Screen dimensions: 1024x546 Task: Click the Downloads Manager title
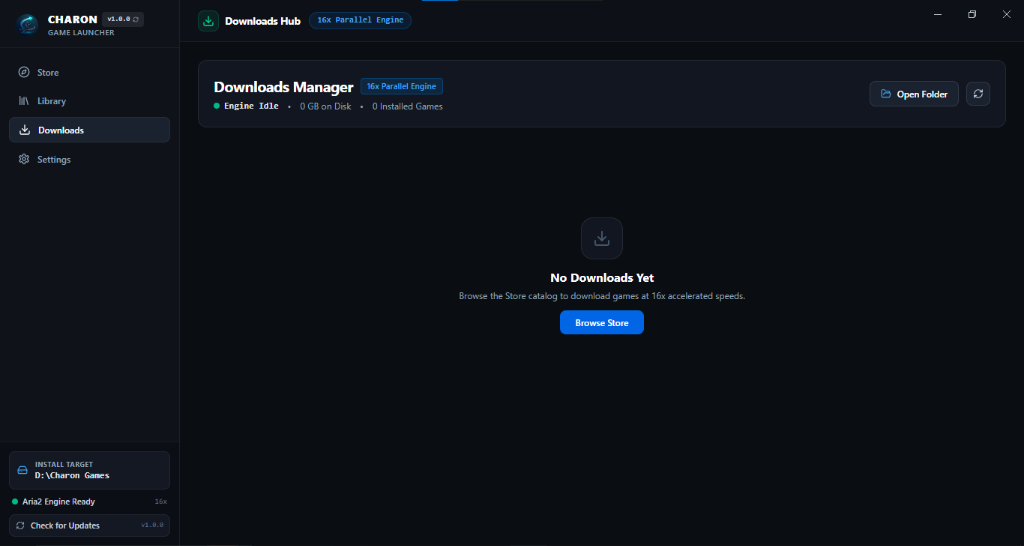coord(283,87)
